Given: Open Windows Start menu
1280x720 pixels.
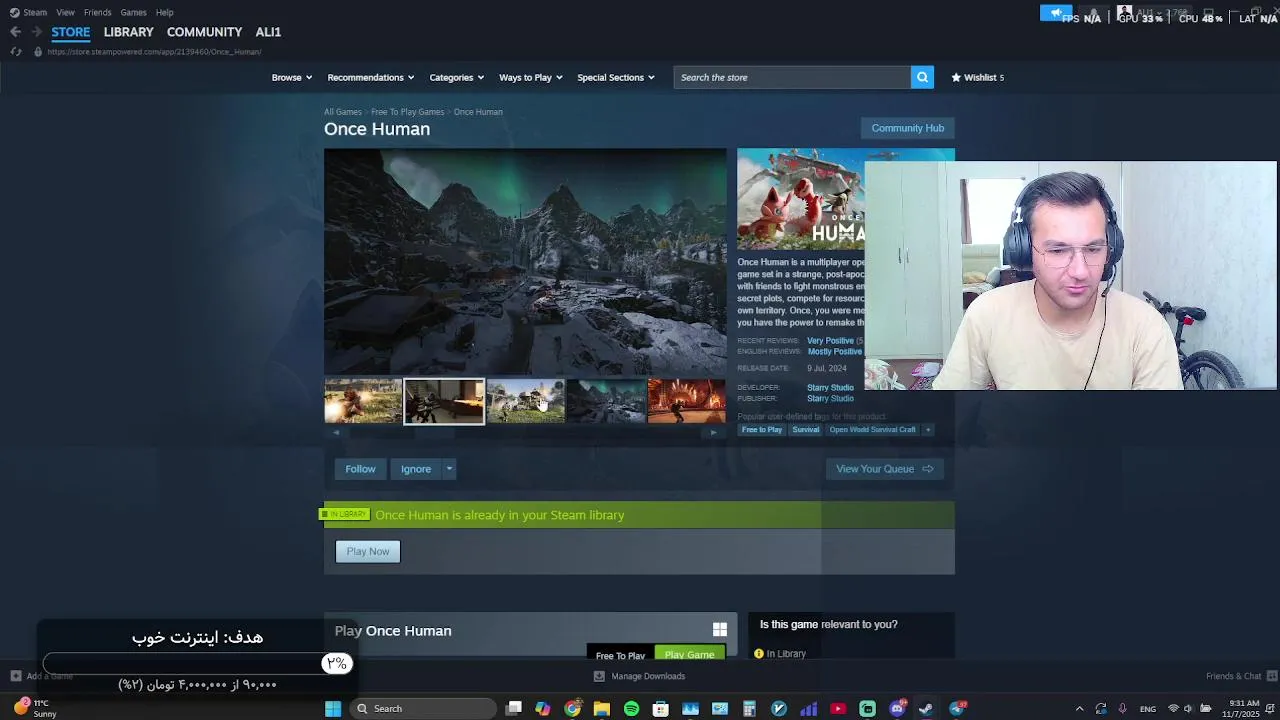Looking at the screenshot, I should [333, 709].
